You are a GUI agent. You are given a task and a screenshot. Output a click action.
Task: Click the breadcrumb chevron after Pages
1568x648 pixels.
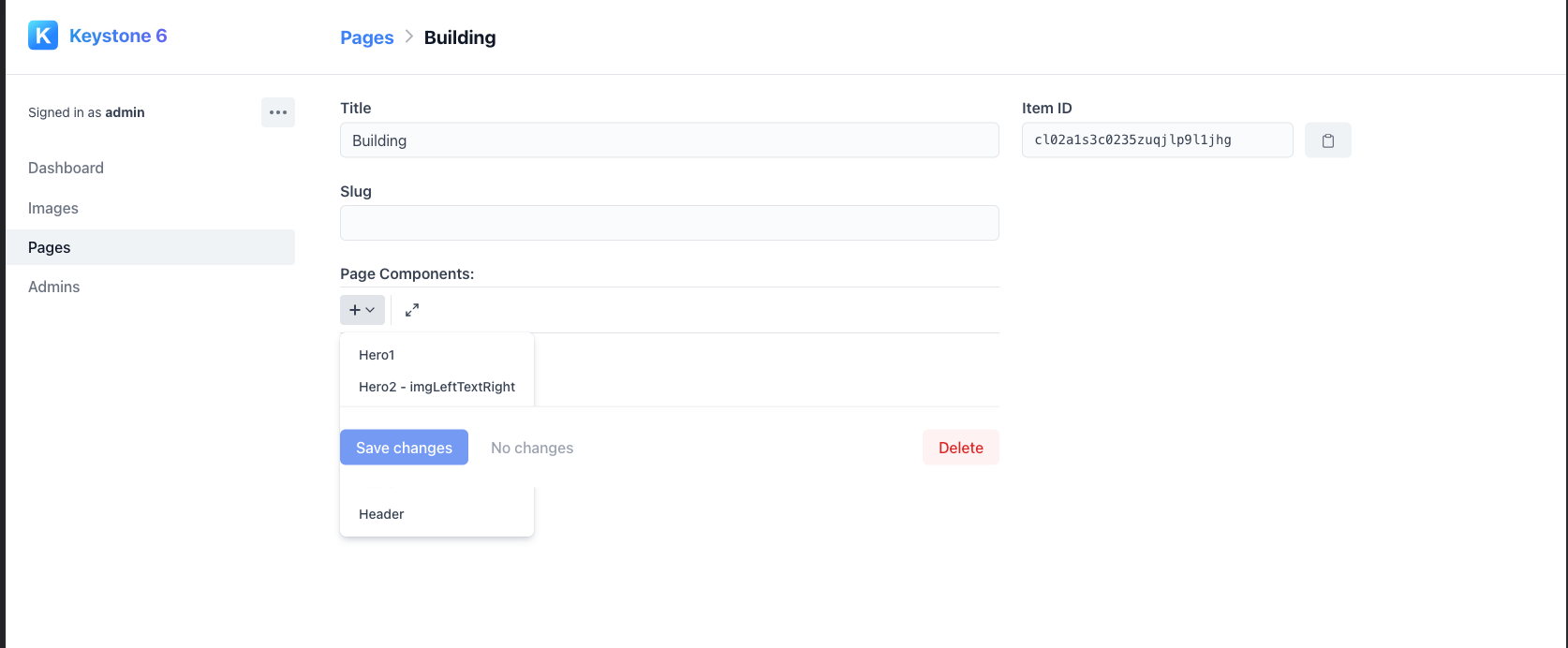click(408, 37)
